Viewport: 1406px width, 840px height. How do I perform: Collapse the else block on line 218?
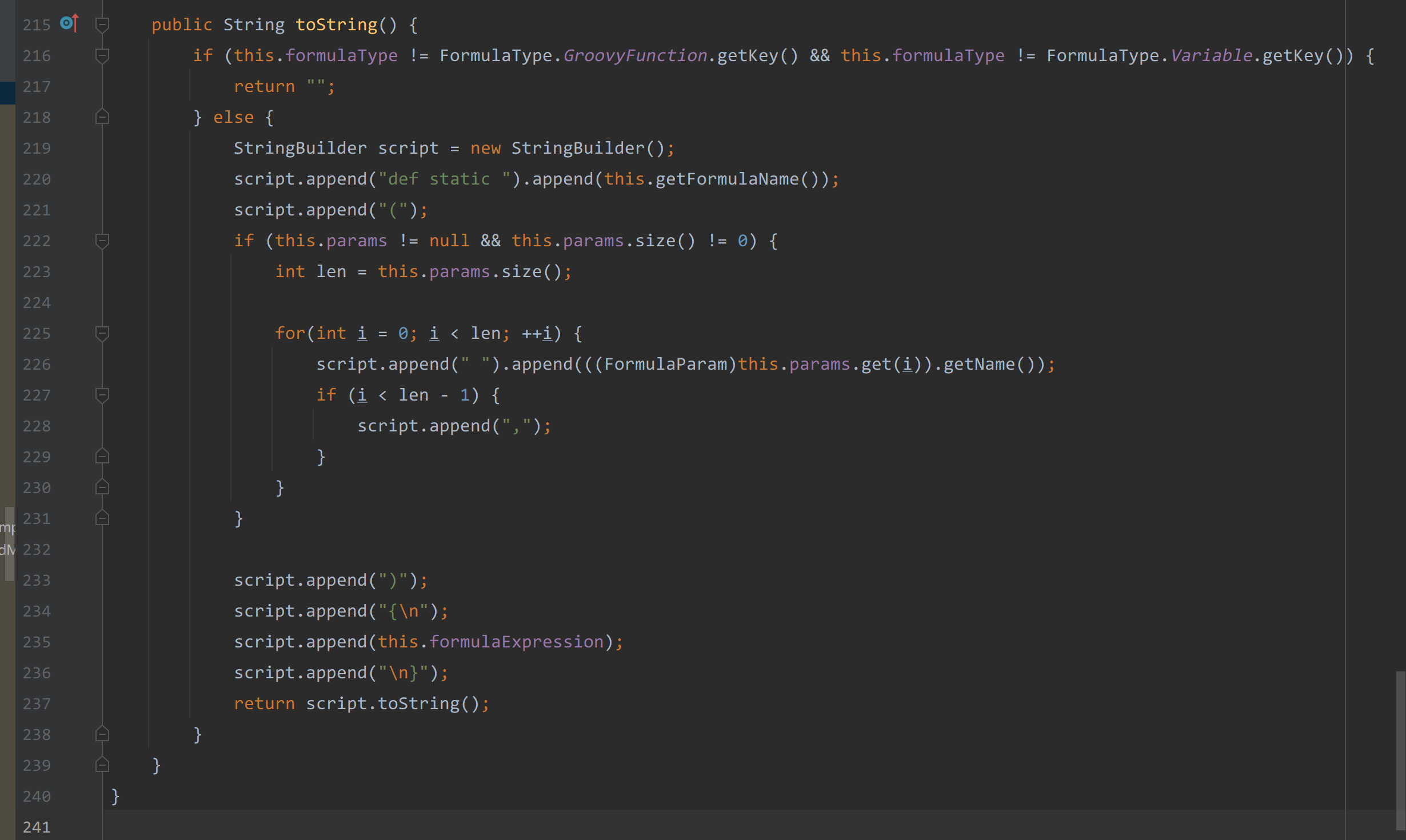click(x=102, y=117)
